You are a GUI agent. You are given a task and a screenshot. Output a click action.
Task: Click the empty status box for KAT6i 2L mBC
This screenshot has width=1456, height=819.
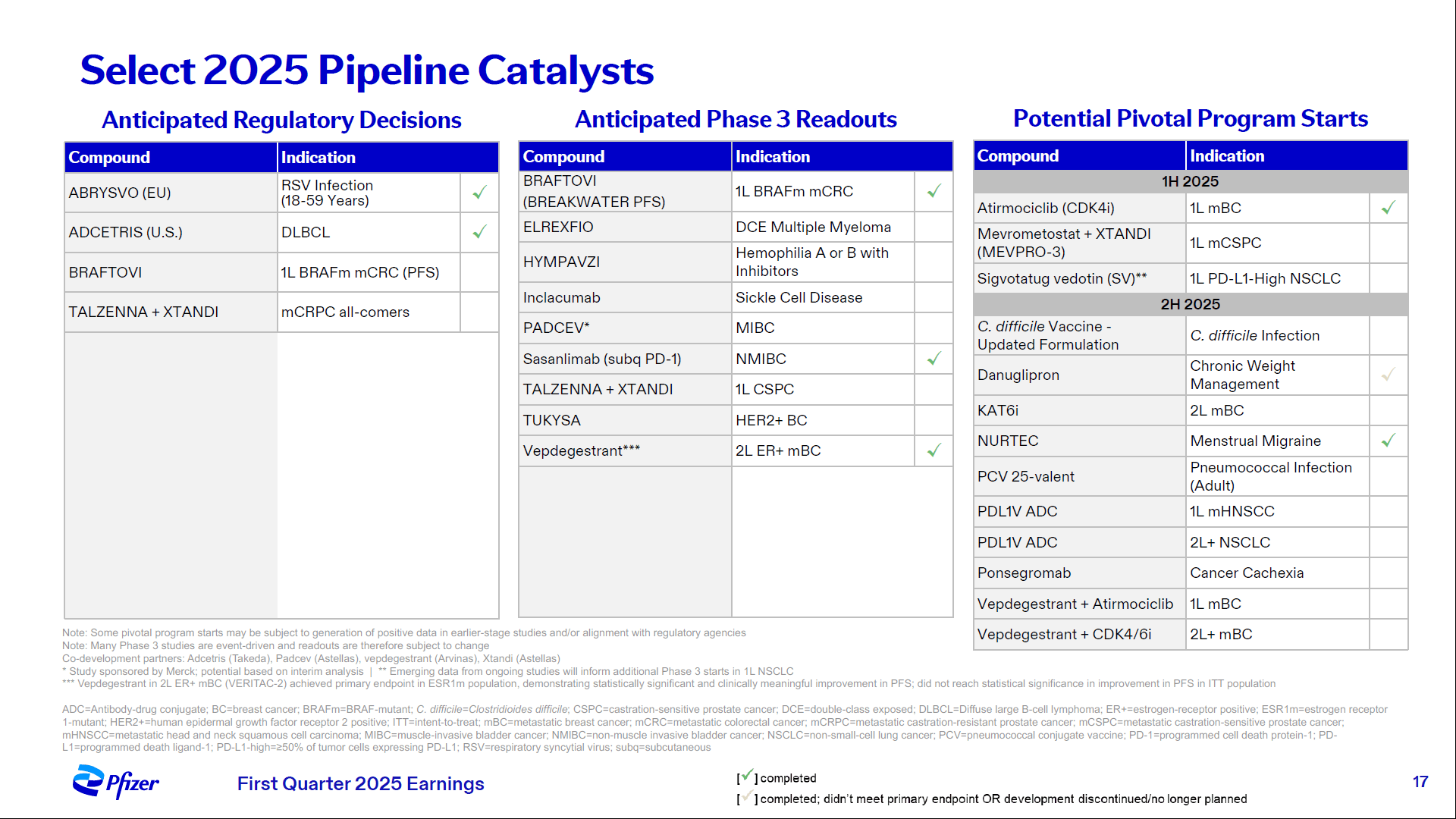pyautogui.click(x=1388, y=410)
